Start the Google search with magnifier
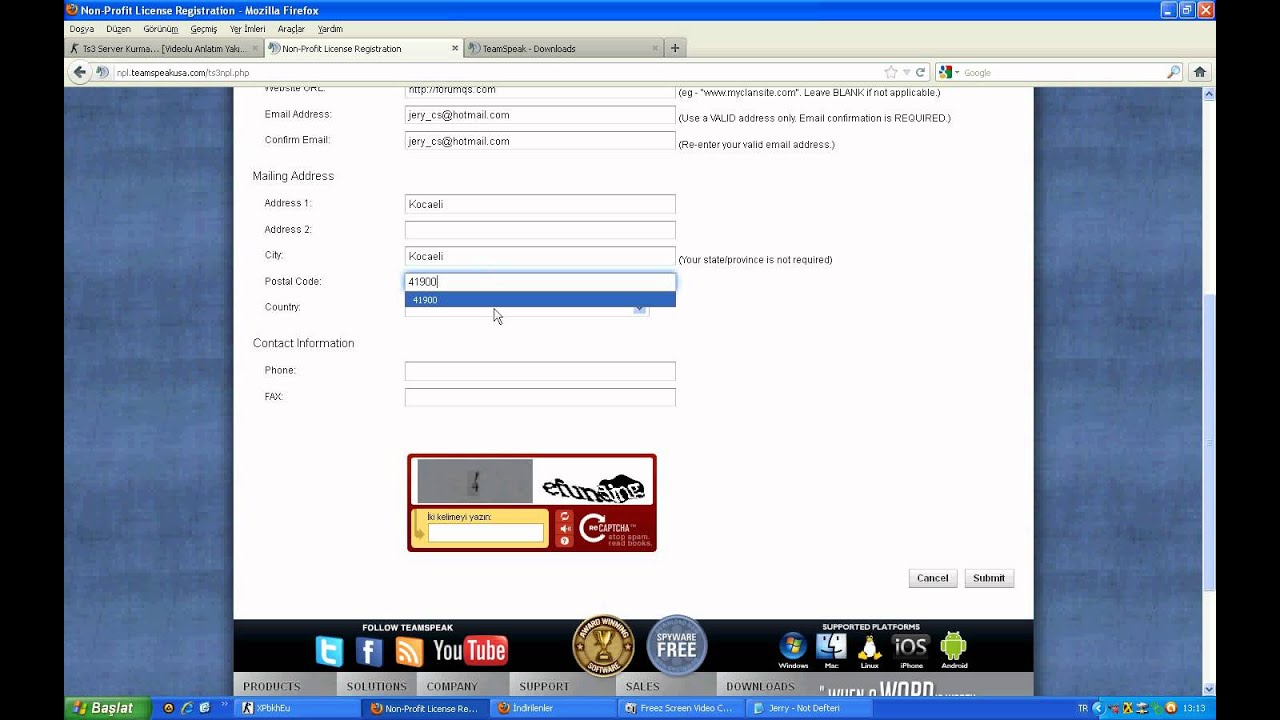 1174,72
